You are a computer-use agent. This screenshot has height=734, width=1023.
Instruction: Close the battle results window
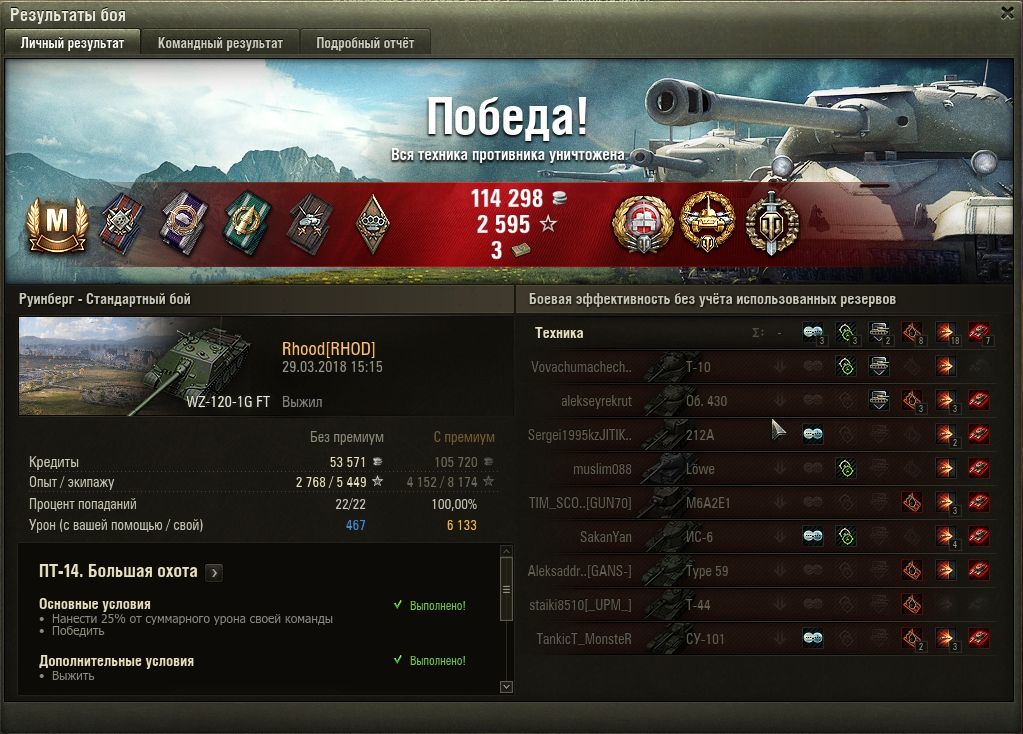1008,13
